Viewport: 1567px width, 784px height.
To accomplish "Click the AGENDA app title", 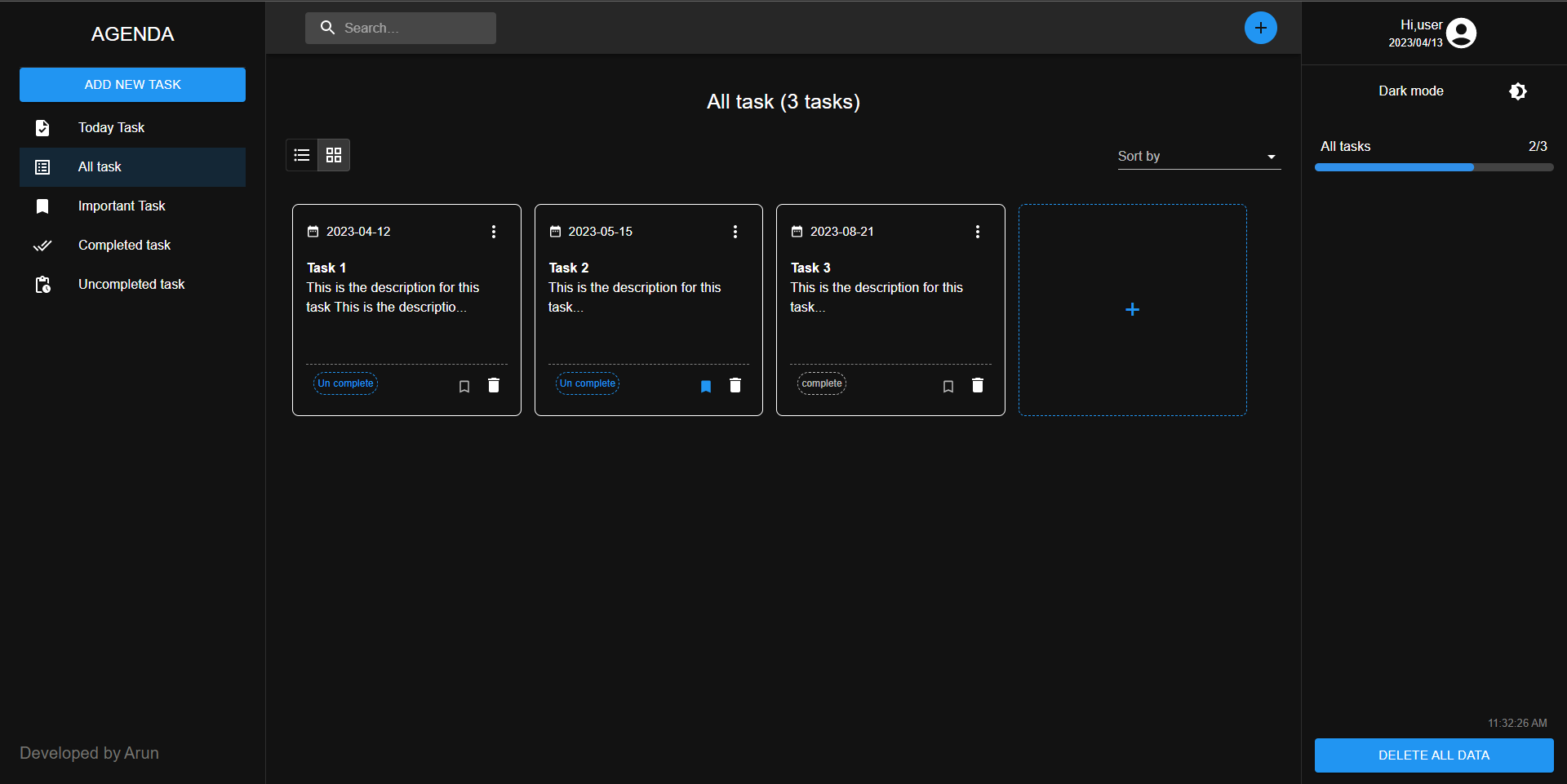I will pos(132,34).
